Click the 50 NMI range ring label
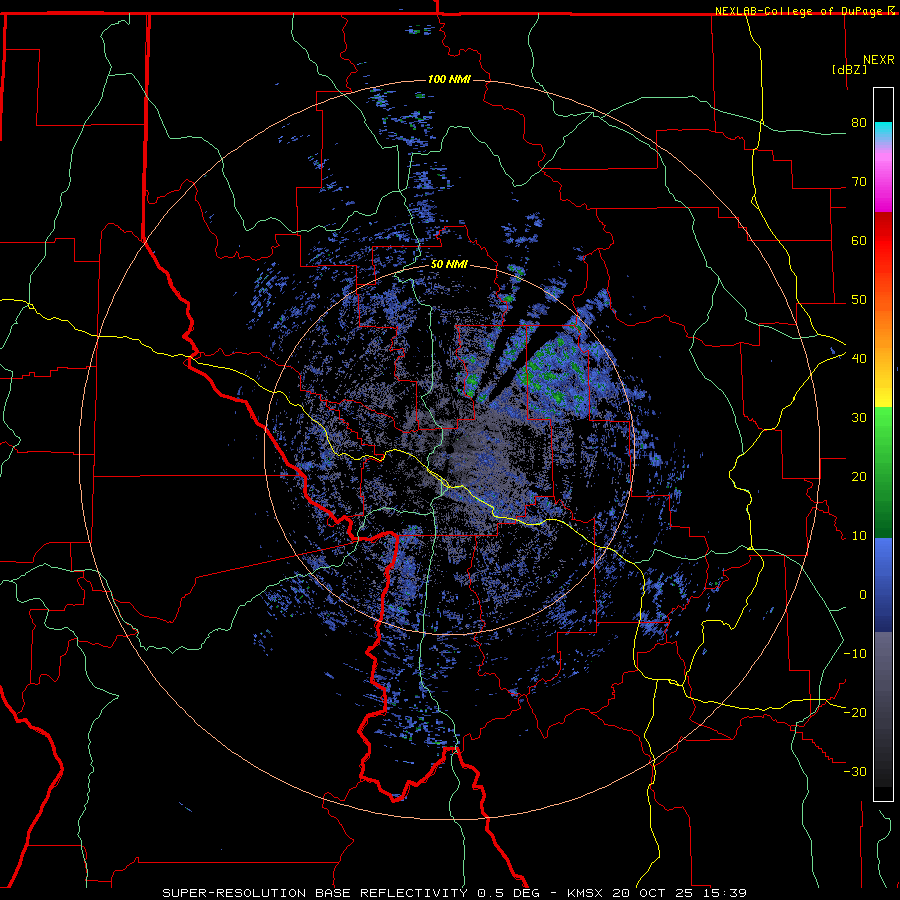 click(449, 265)
